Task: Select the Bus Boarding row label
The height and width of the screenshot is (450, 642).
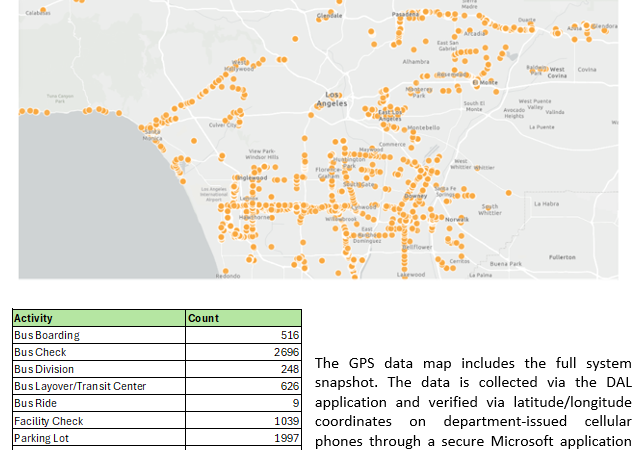Action: tap(46, 335)
